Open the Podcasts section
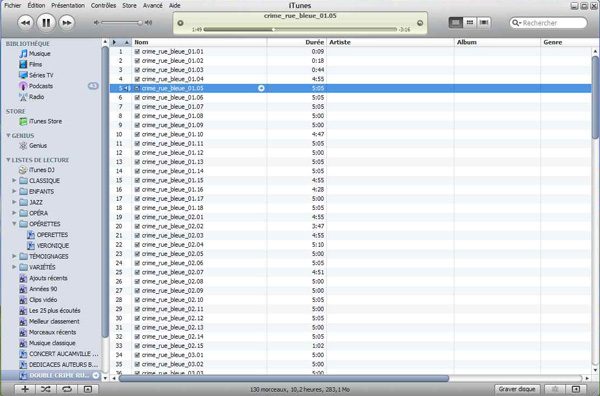 click(36, 86)
